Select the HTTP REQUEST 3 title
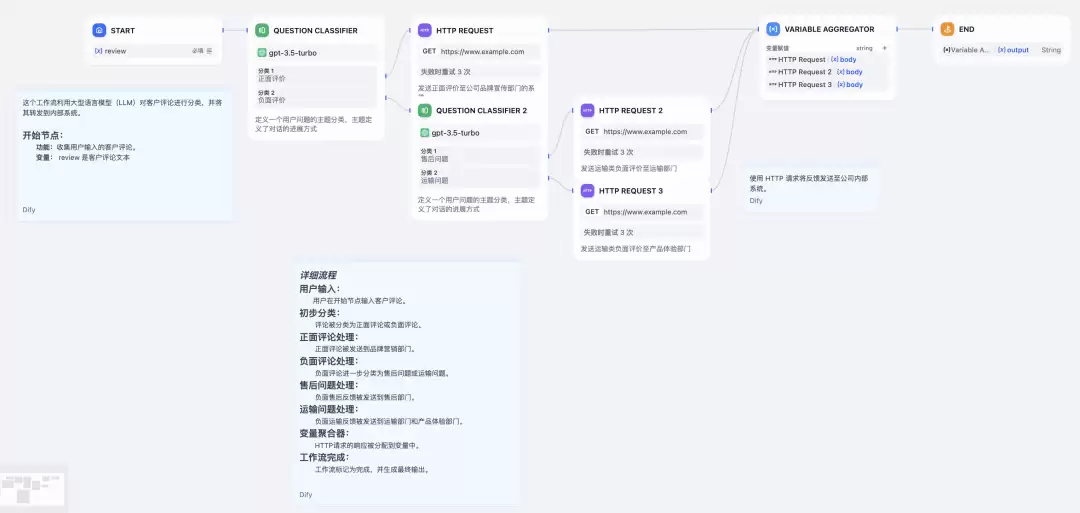Image resolution: width=1080 pixels, height=513 pixels. click(631, 191)
